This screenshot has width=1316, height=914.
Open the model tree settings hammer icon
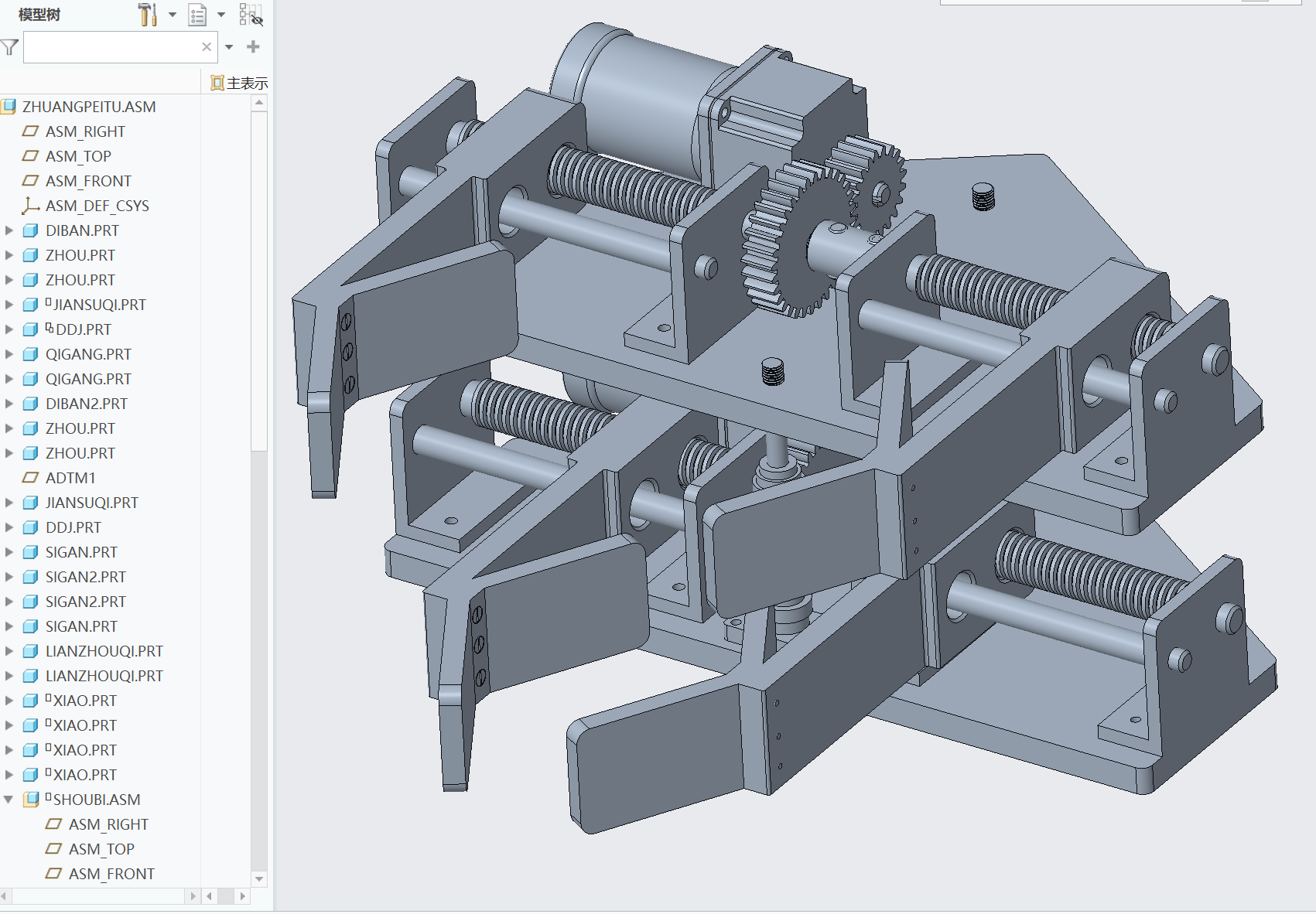tap(147, 15)
